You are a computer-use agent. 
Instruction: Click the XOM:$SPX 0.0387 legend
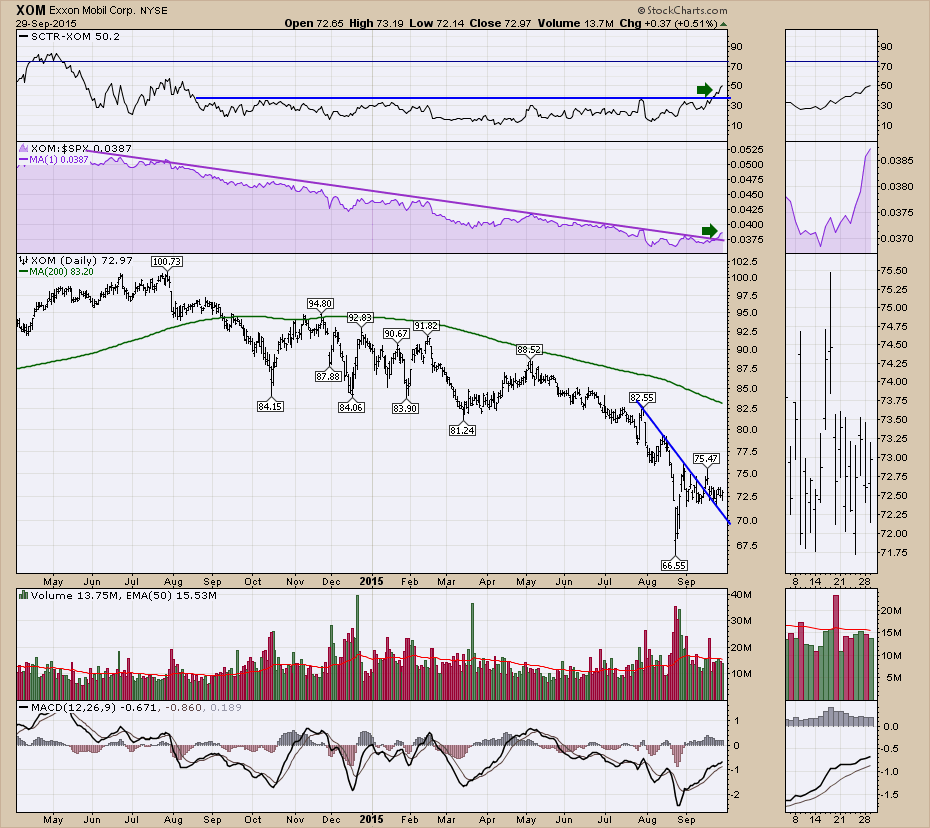(75, 148)
